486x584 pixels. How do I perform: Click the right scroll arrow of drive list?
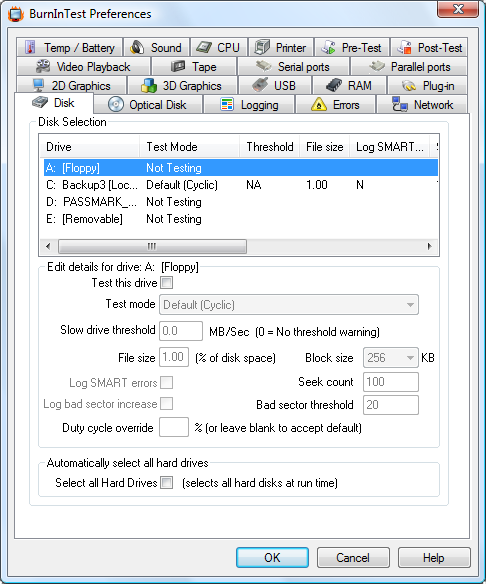pyautogui.click(x=430, y=246)
